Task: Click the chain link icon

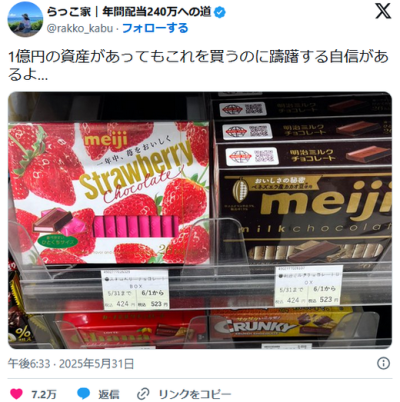Action: [143, 394]
